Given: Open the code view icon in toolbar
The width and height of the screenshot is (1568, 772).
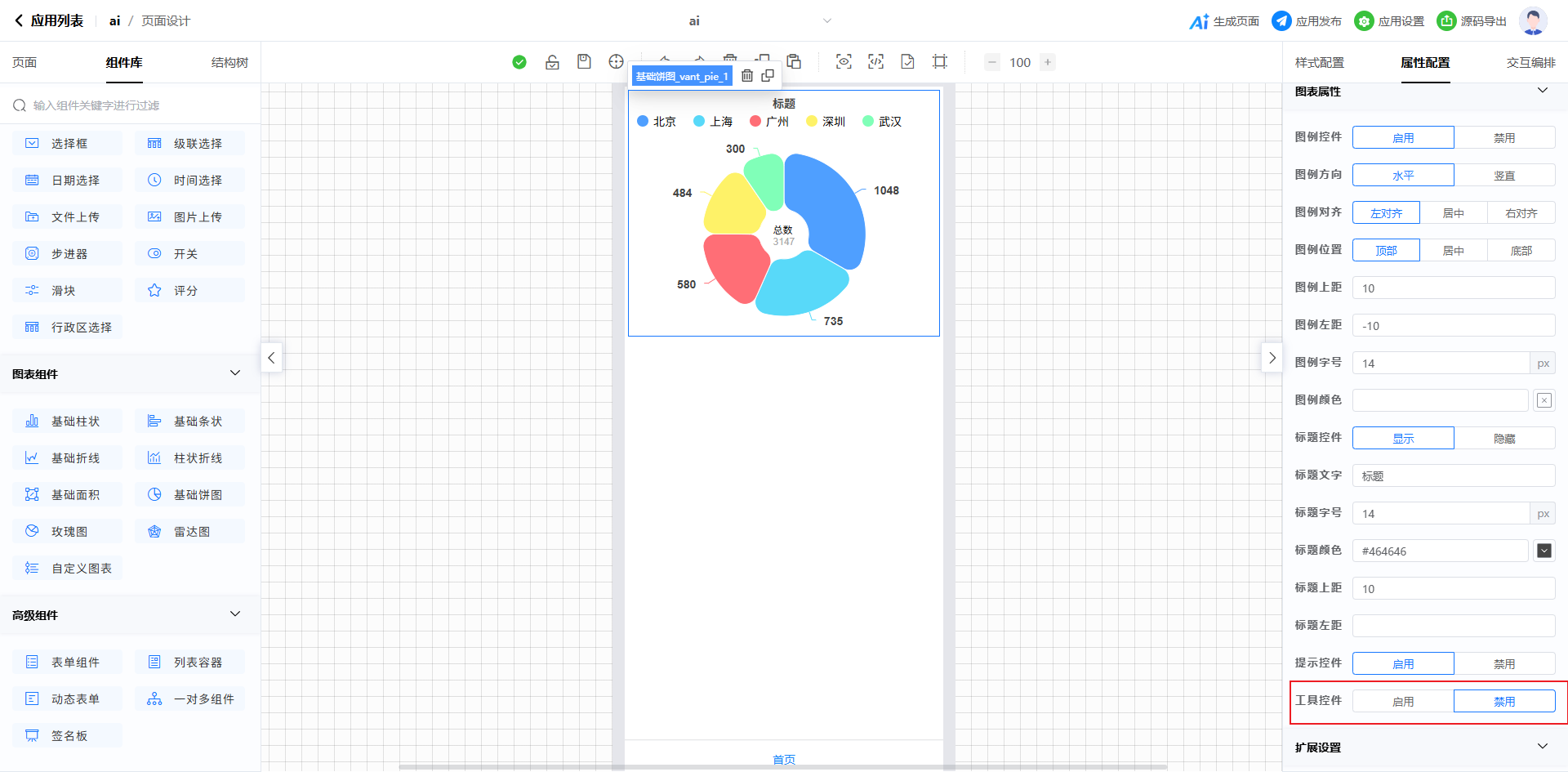Looking at the screenshot, I should (875, 62).
